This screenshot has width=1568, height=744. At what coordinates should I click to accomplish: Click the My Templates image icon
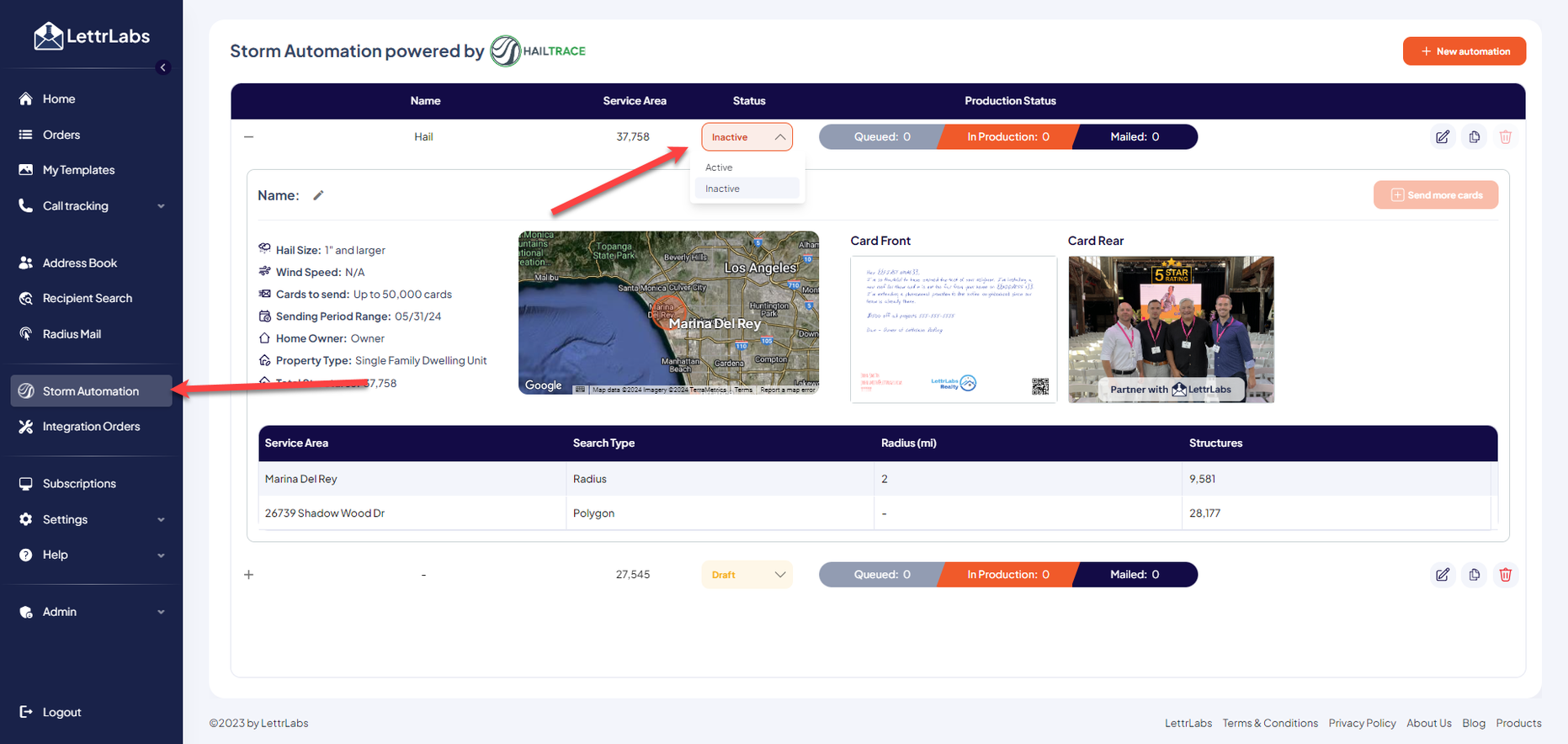26,170
